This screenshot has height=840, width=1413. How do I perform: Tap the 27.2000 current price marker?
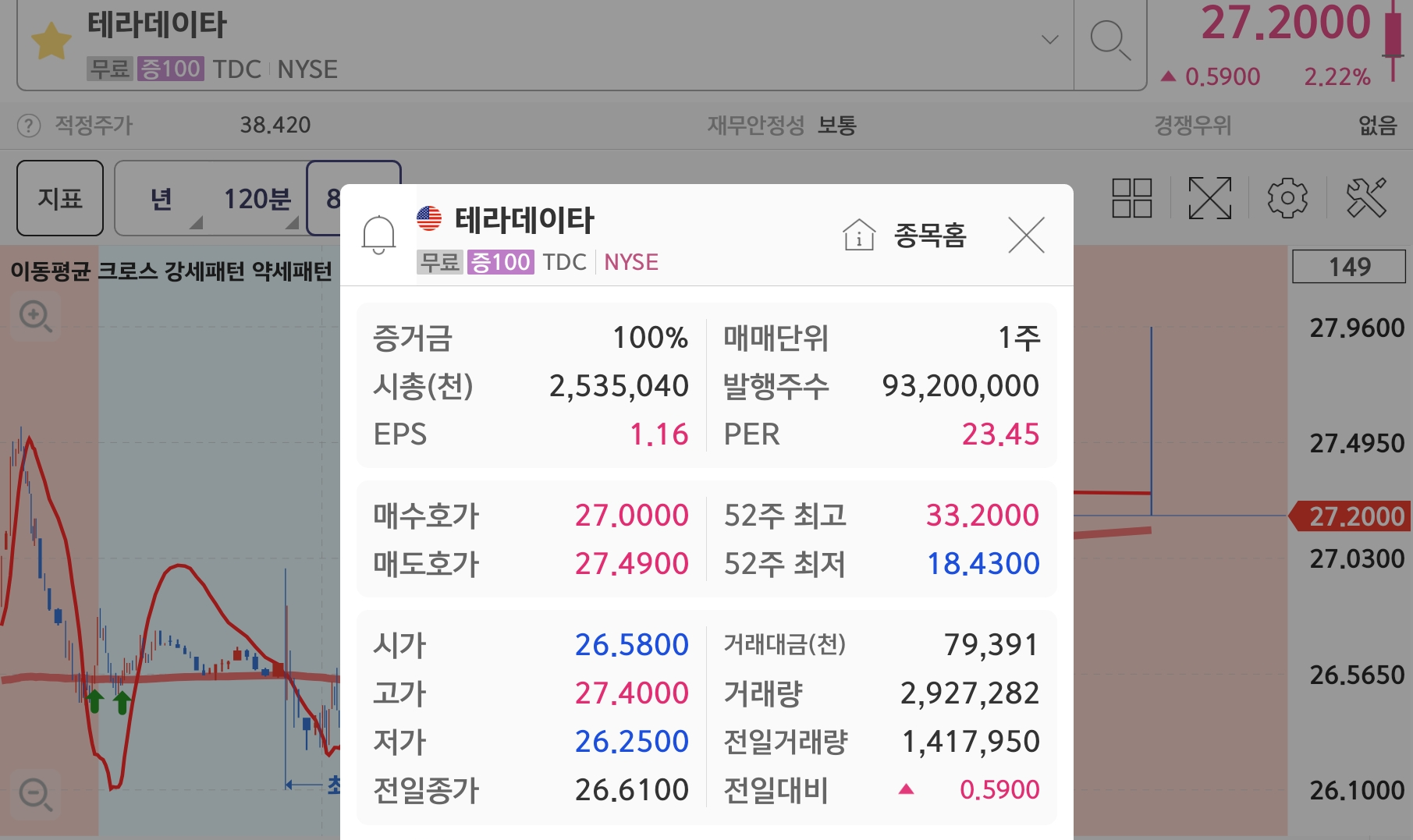(x=1351, y=516)
